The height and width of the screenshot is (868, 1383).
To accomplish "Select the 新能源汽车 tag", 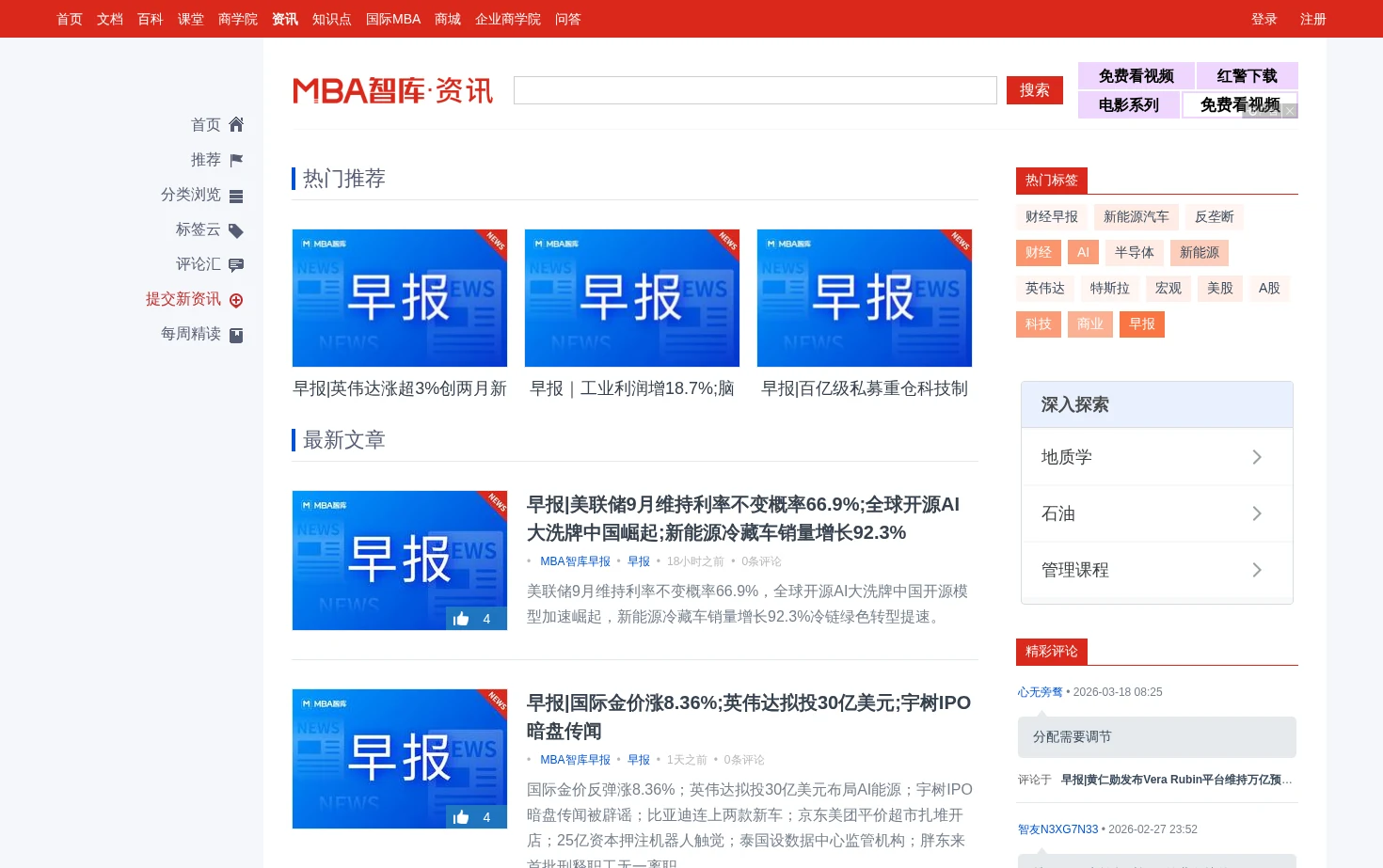I will 1137,217.
